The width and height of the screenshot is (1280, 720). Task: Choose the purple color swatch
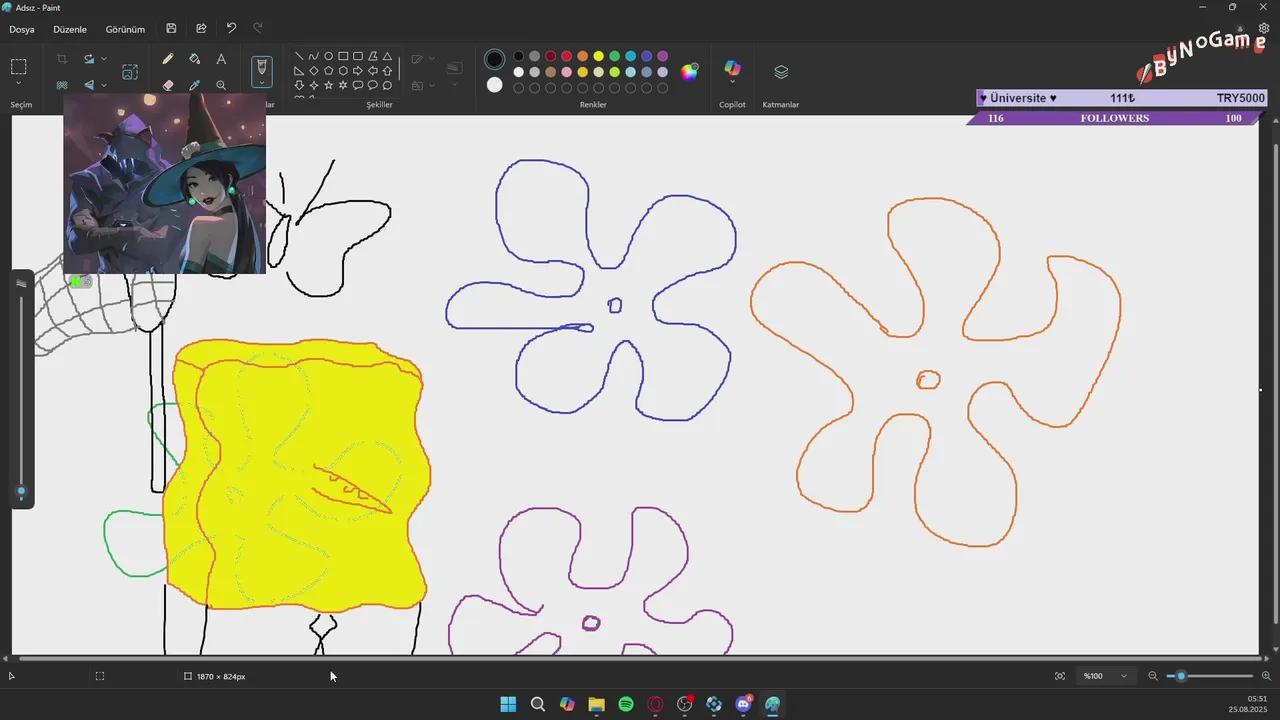(x=663, y=56)
